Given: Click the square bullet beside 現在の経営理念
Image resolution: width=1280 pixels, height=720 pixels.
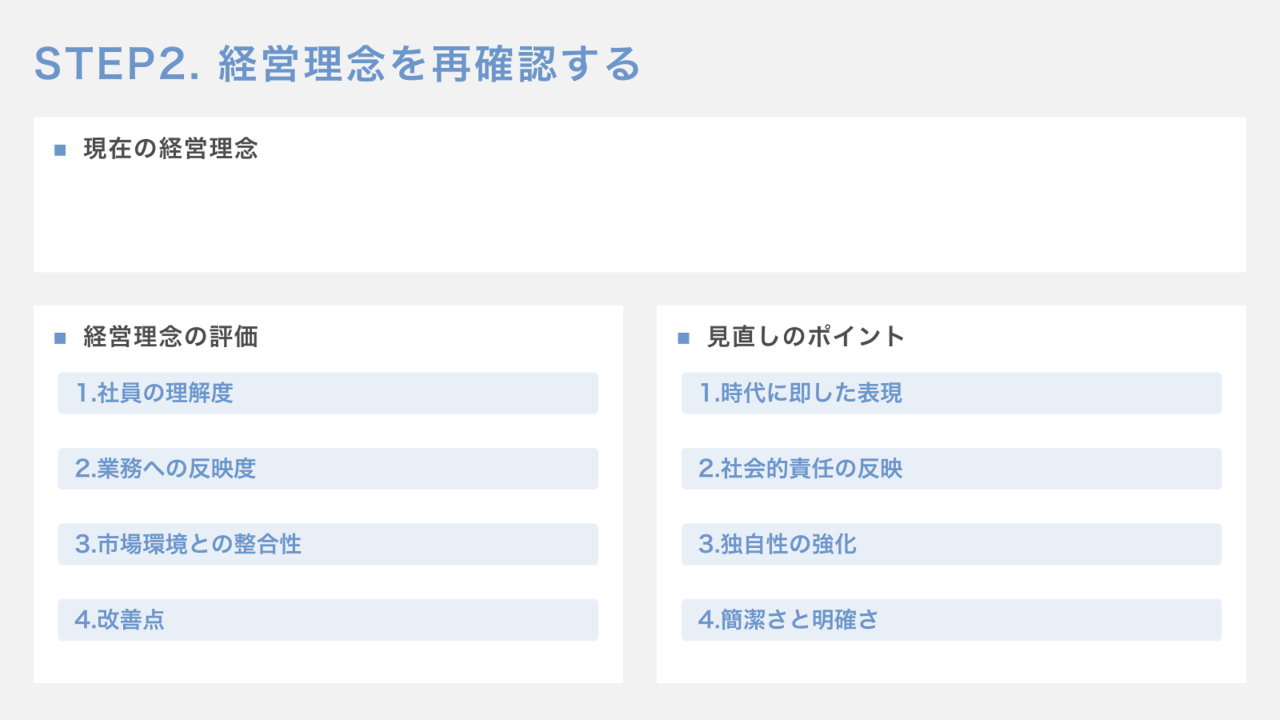Looking at the screenshot, I should click(x=60, y=150).
